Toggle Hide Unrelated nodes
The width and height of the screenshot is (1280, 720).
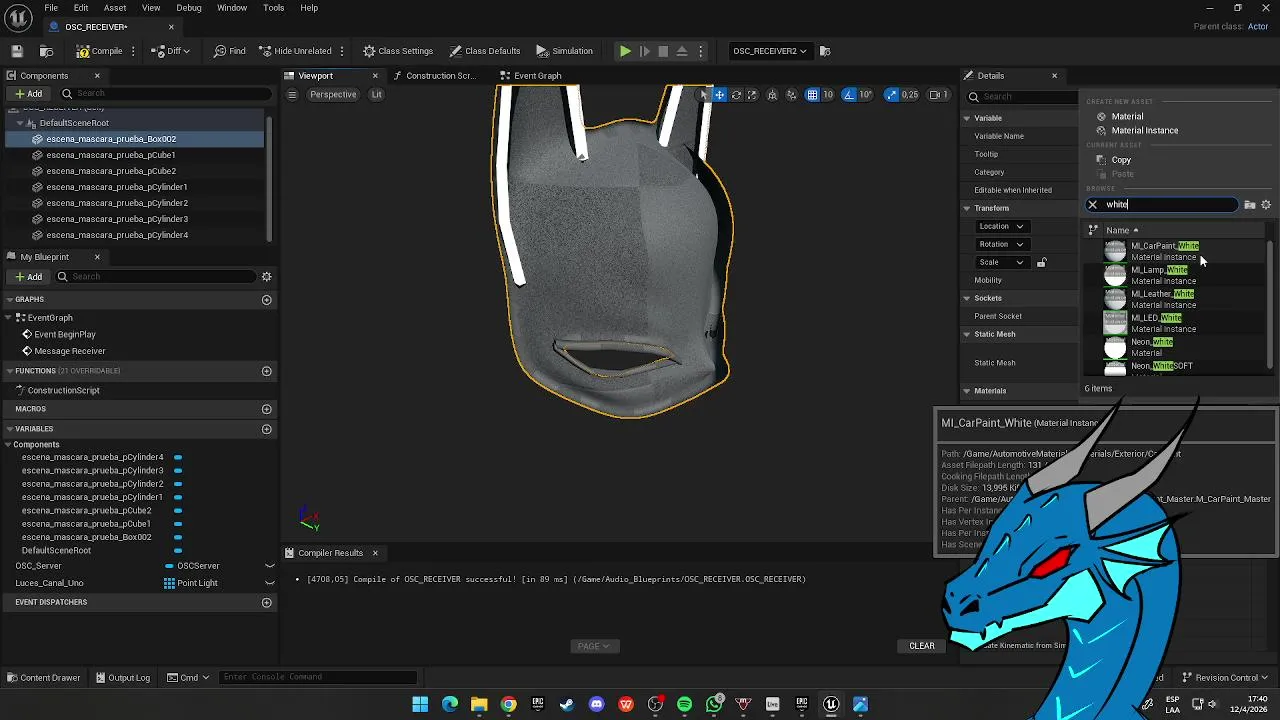295,51
